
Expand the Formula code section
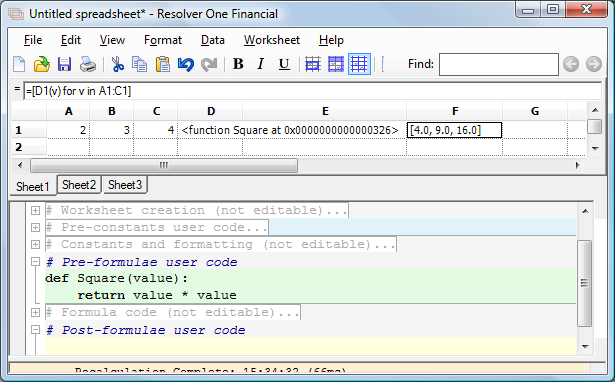tap(35, 313)
